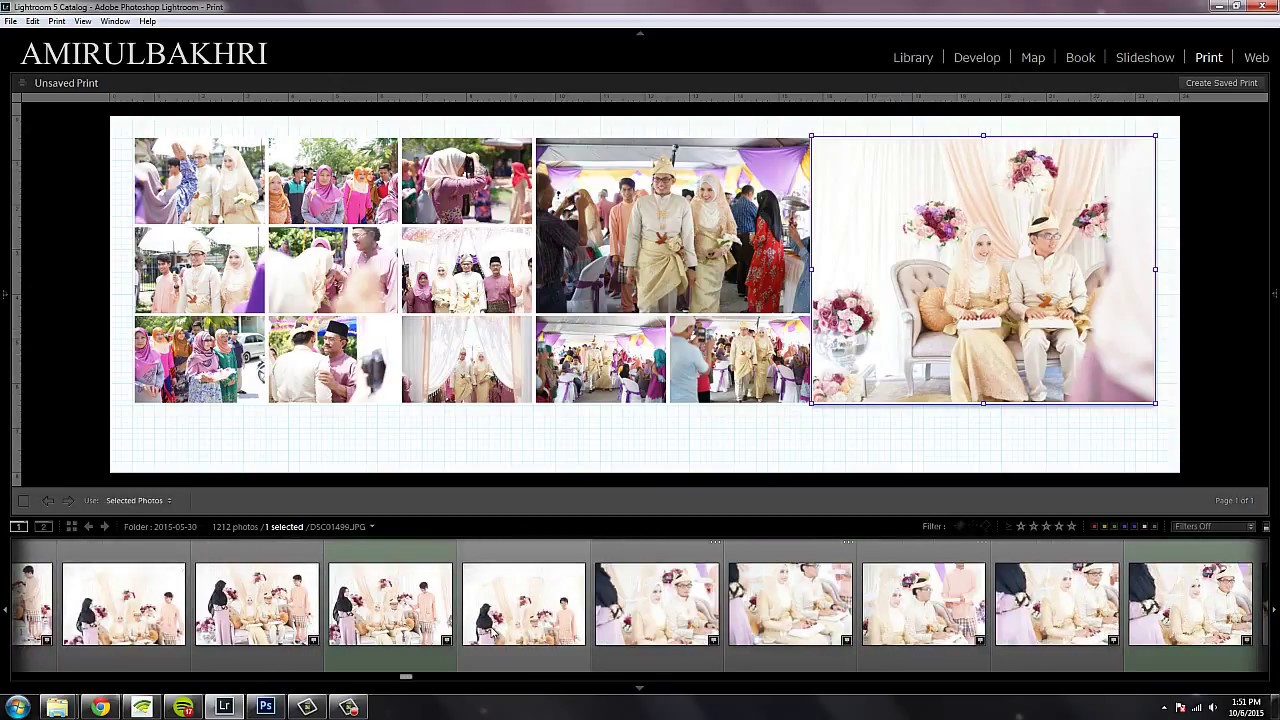Toggle the rejected flag filter icon
This screenshot has width=1280, height=720.
tap(985, 526)
